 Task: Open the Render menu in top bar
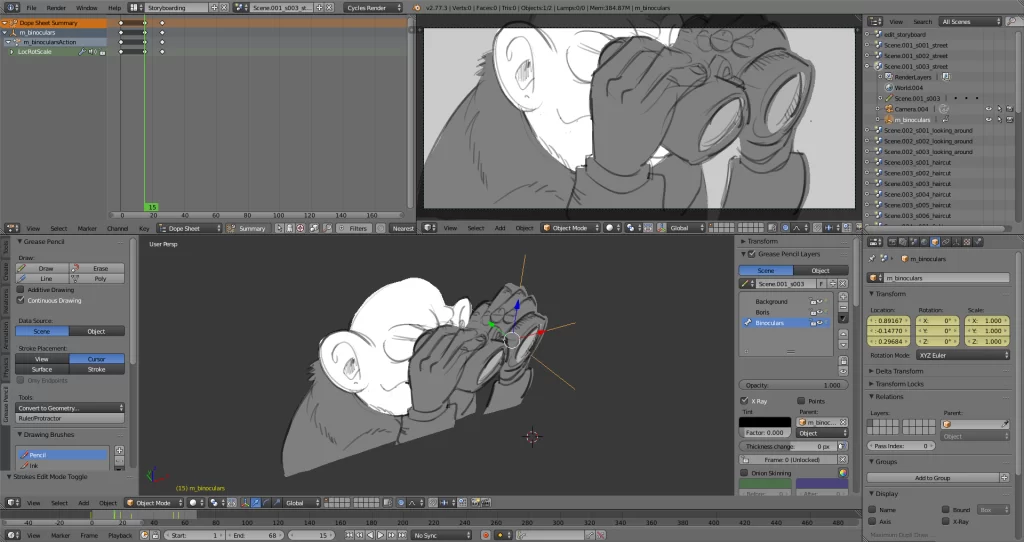(x=58, y=7)
